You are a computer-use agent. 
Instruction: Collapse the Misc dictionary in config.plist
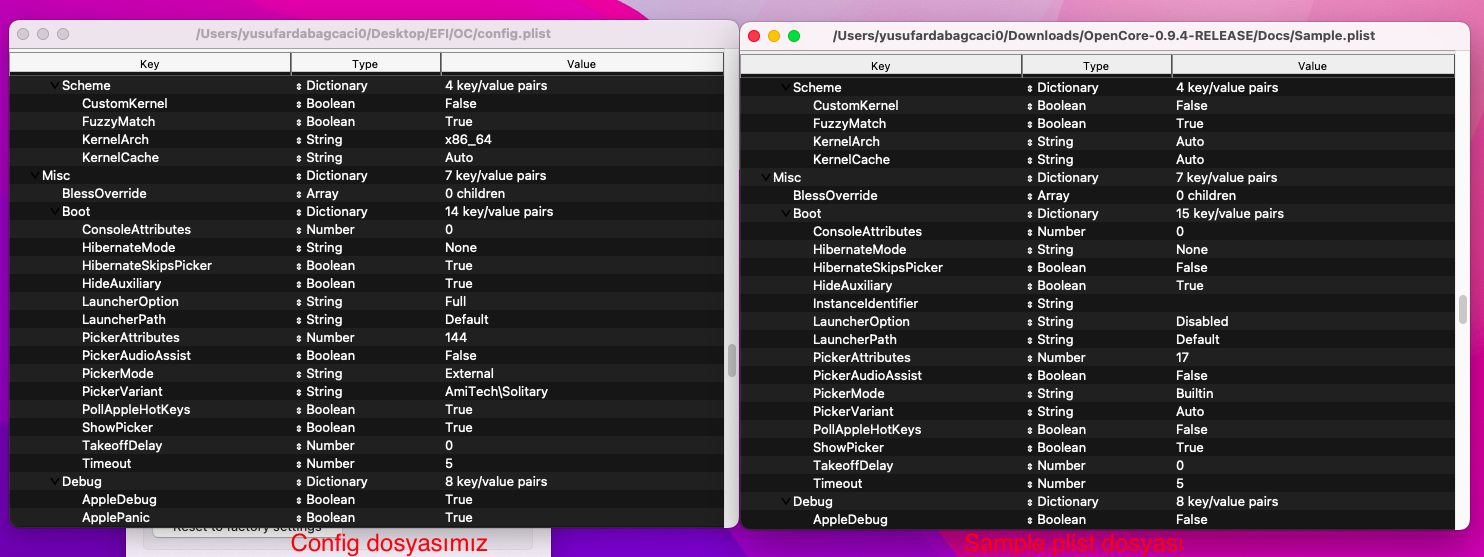coord(34,176)
